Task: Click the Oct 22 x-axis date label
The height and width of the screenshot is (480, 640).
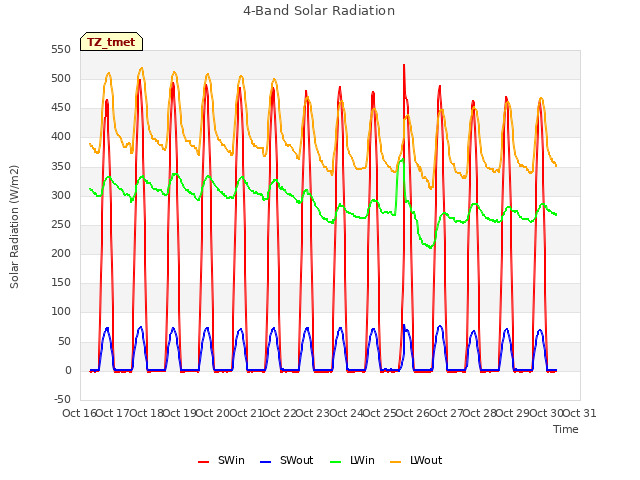Action: pyautogui.click(x=279, y=413)
